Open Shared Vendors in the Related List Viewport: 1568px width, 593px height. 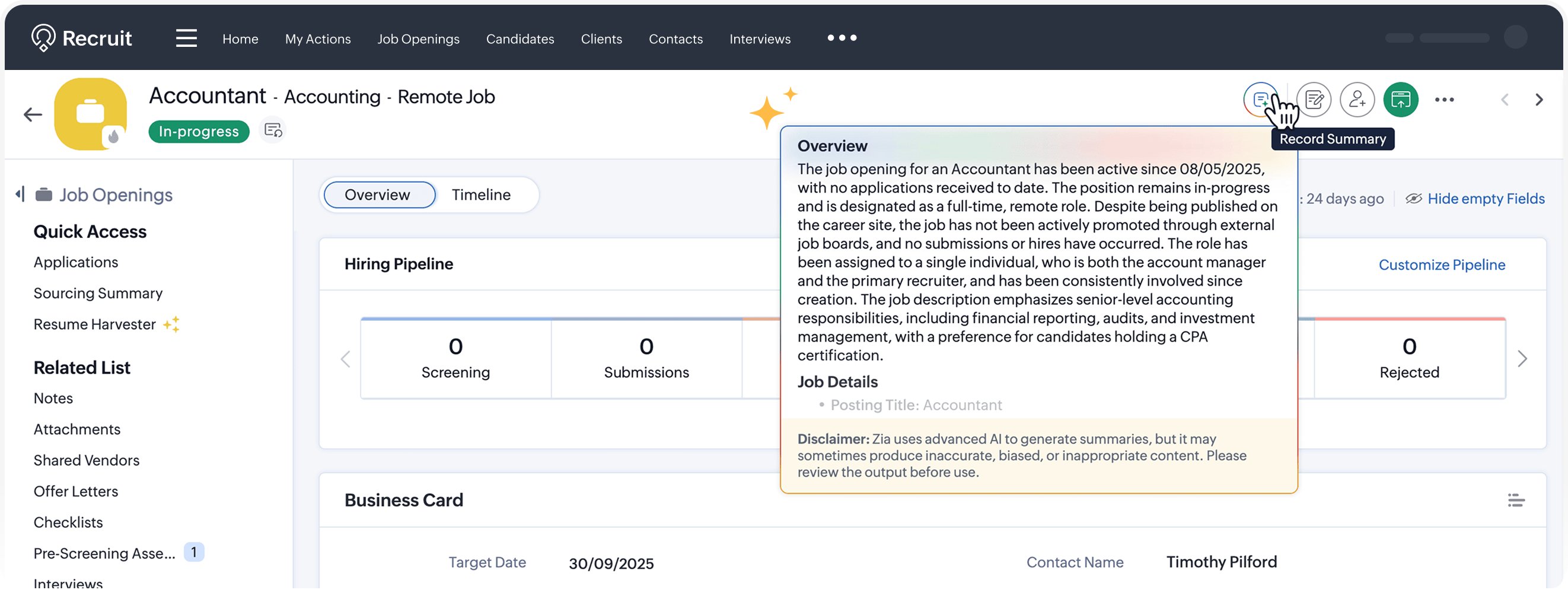[x=87, y=461]
